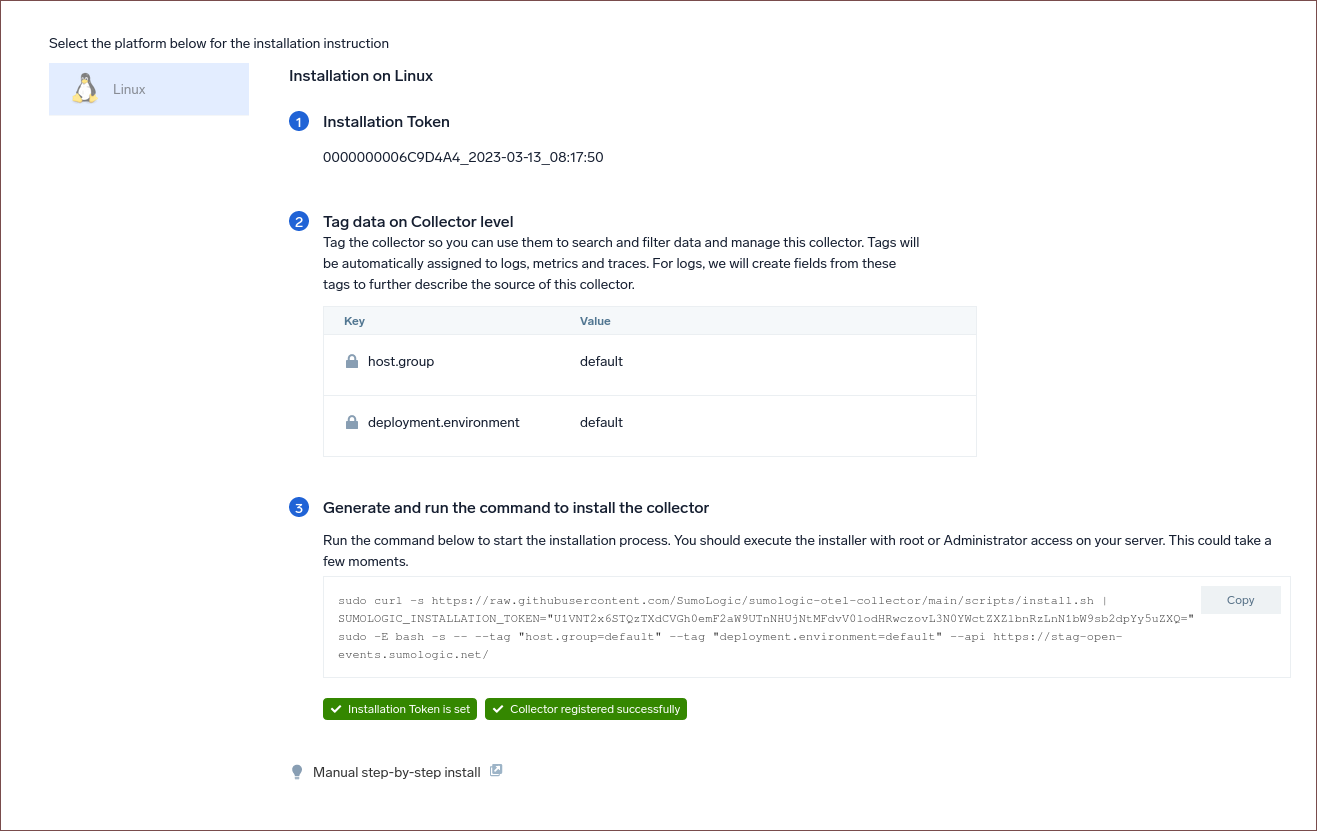Open the external link icon after Manual install
Image resolution: width=1317 pixels, height=831 pixels.
pos(496,771)
